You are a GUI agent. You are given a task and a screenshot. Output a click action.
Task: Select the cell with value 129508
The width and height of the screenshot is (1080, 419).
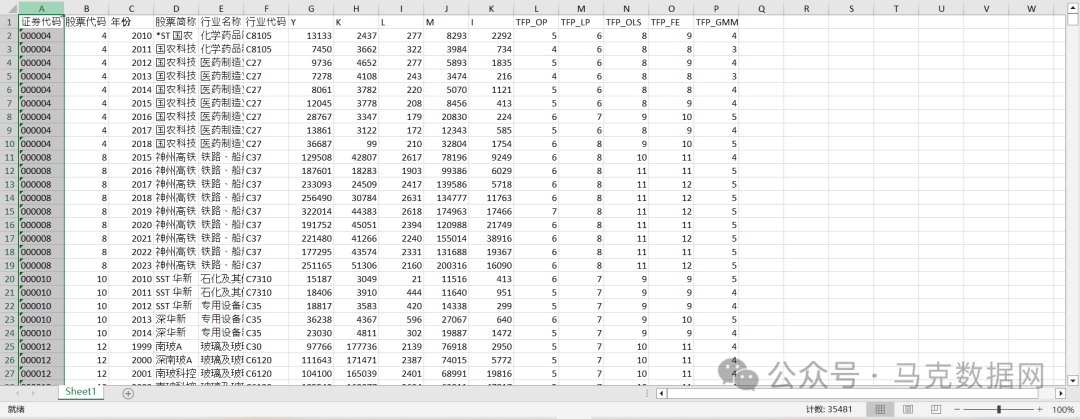(x=311, y=156)
